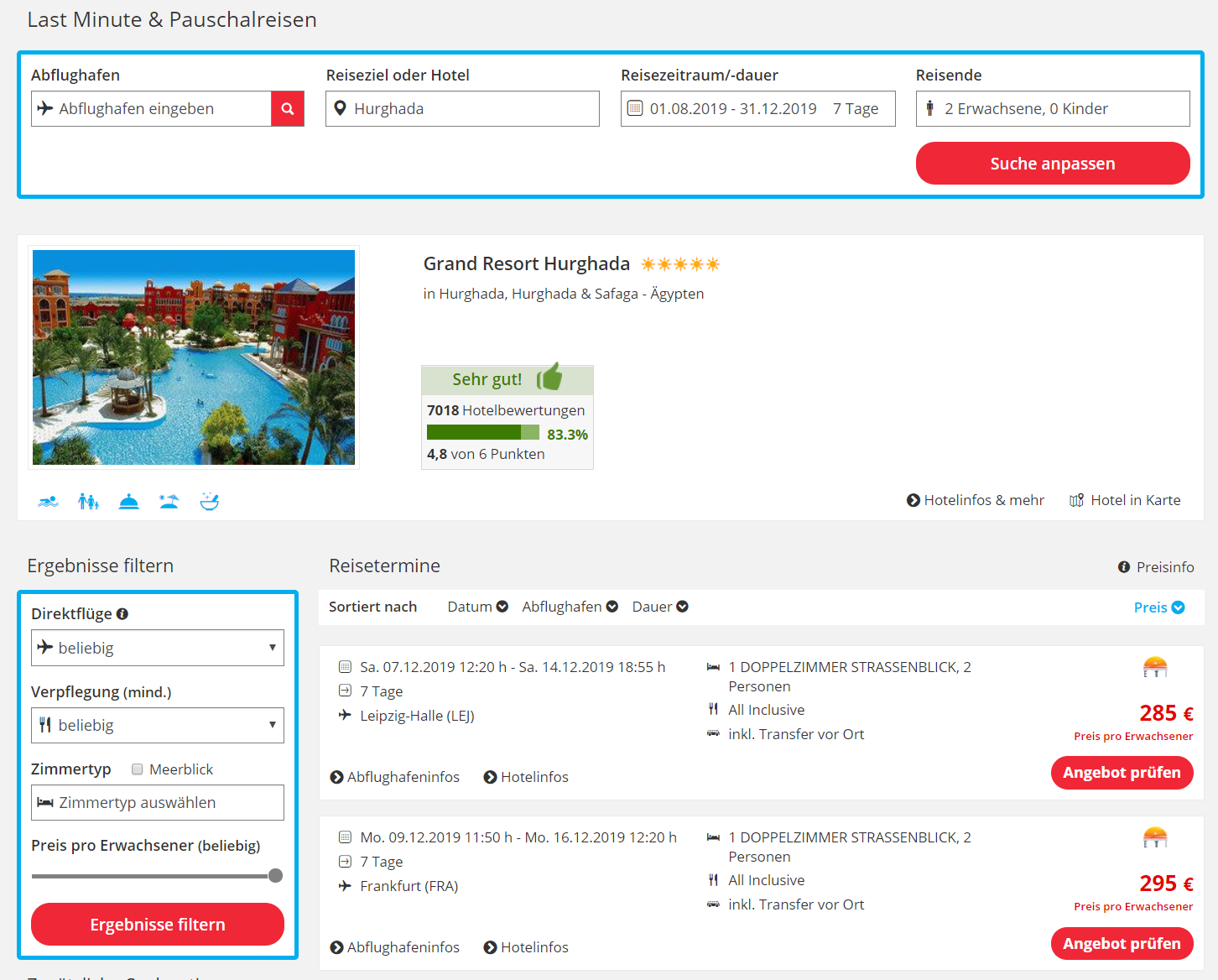This screenshot has width=1218, height=980.
Task: Click duration icon beside 7 Tage in Frankfurt offer
Action: (345, 862)
